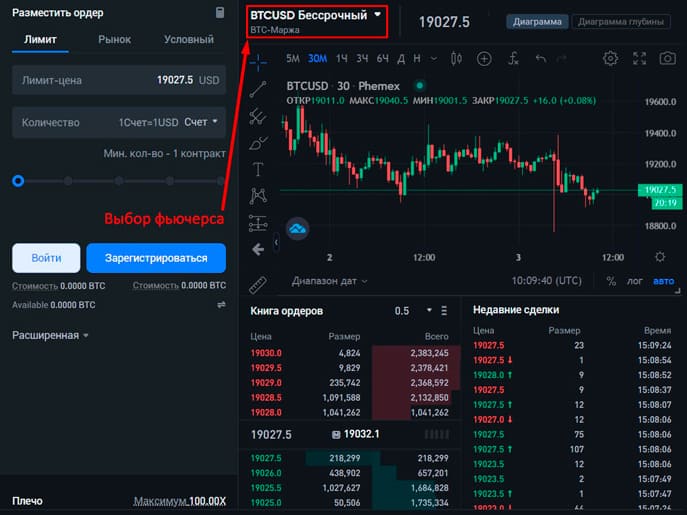Open Диапазон дат date range dropdown
The height and width of the screenshot is (515, 687).
point(329,281)
